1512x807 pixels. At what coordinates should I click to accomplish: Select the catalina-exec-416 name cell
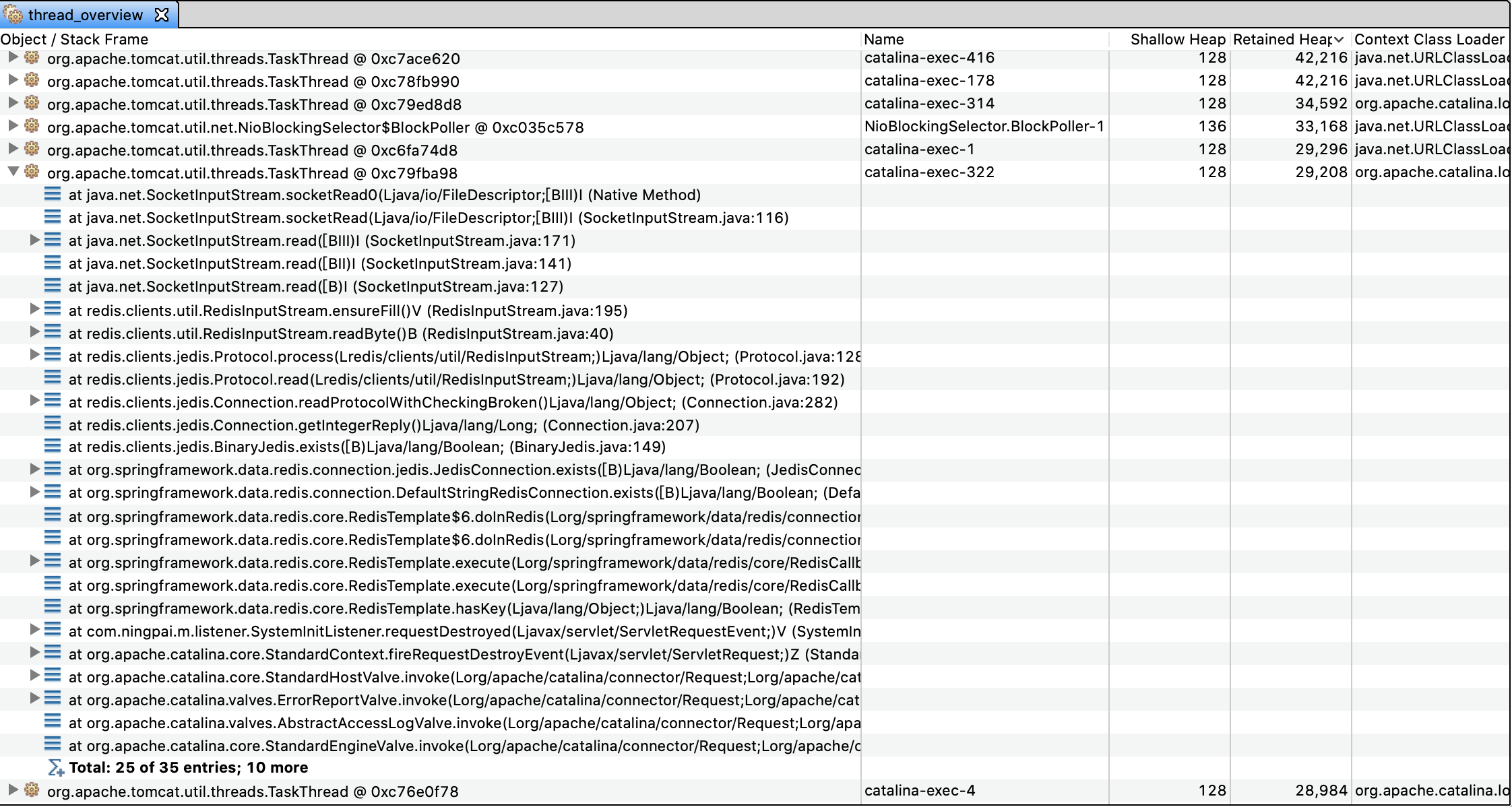(x=929, y=58)
